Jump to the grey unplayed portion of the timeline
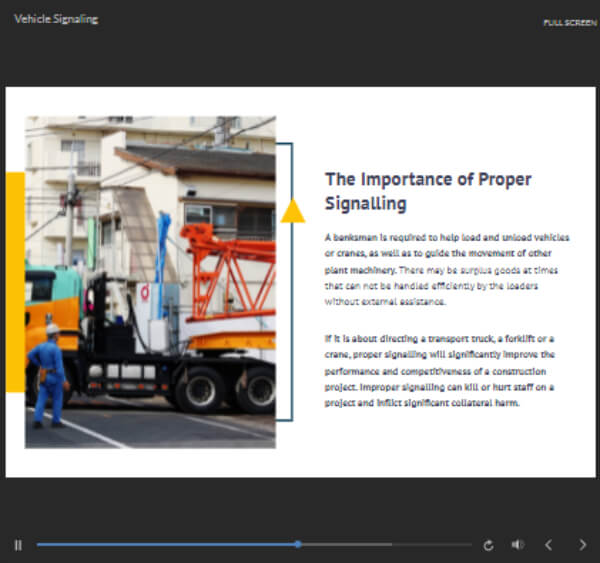The height and width of the screenshot is (563, 600). coord(390,544)
